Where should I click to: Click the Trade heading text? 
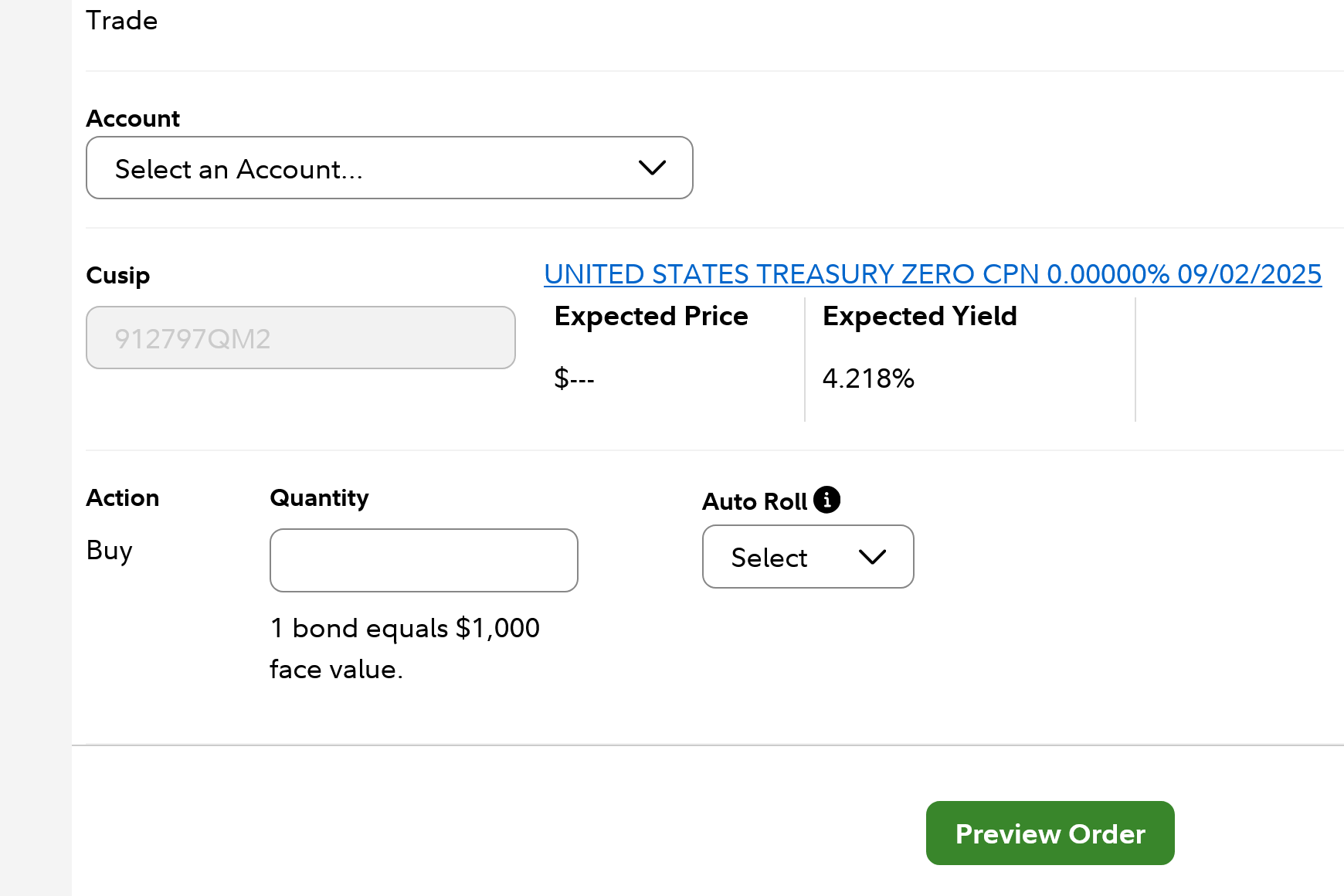click(x=122, y=21)
